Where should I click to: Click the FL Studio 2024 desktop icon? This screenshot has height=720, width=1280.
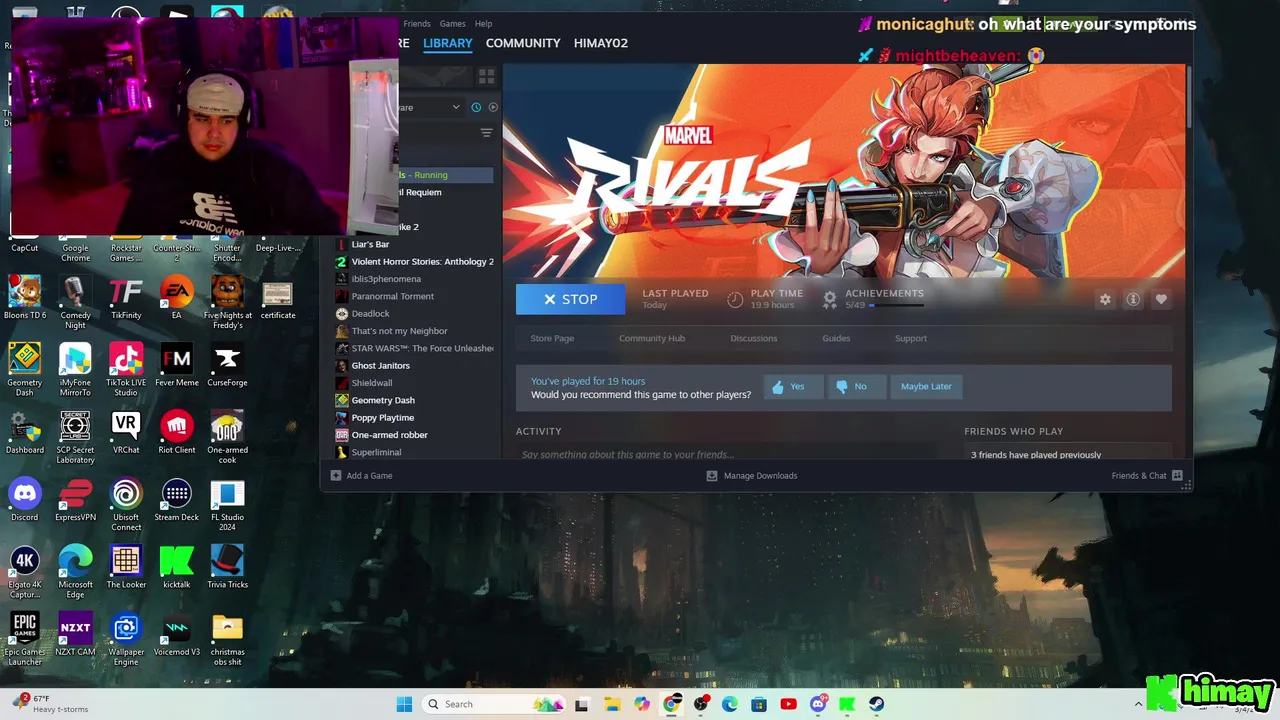coord(227,505)
